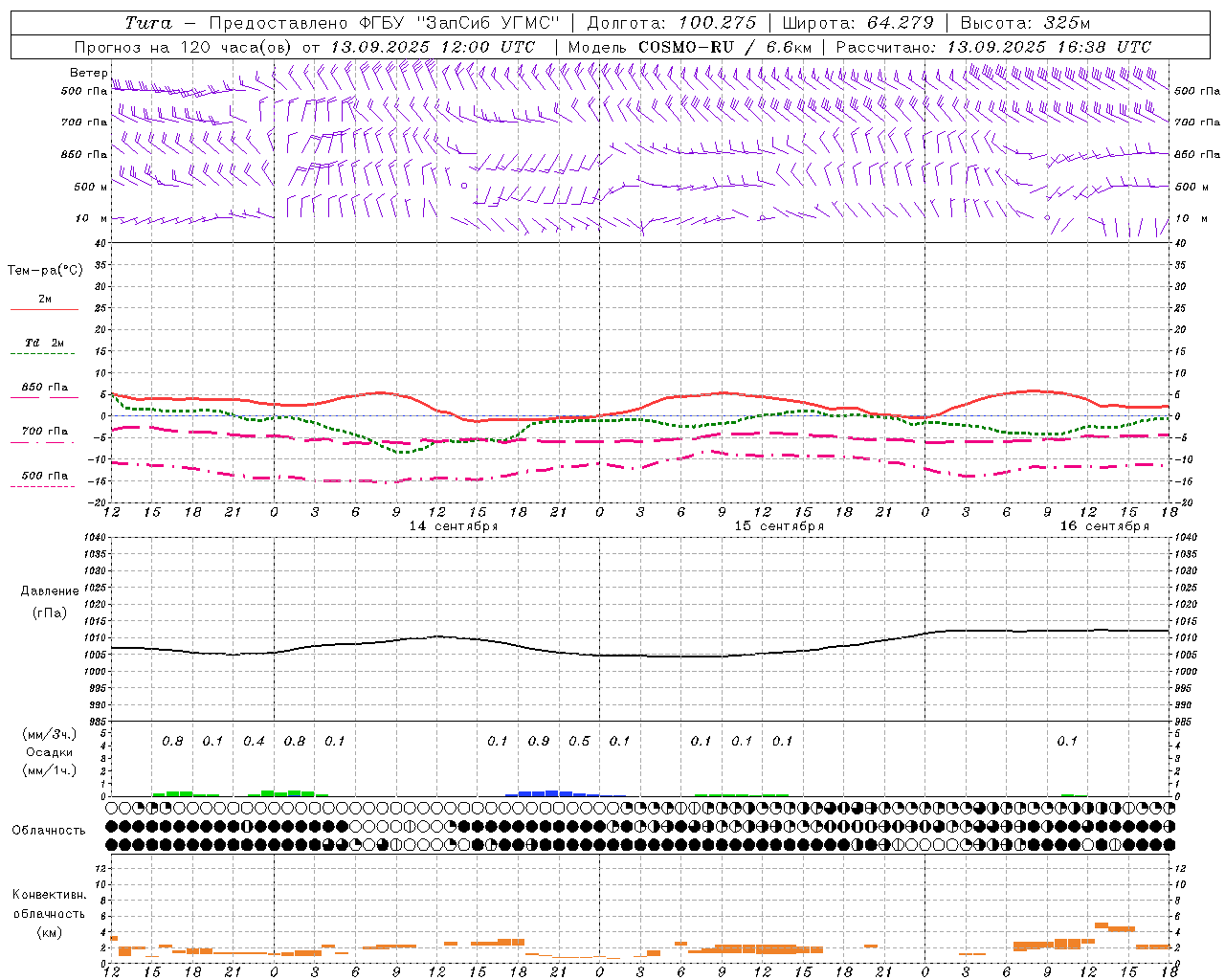Click the station name "Tura" in header

[x=148, y=23]
